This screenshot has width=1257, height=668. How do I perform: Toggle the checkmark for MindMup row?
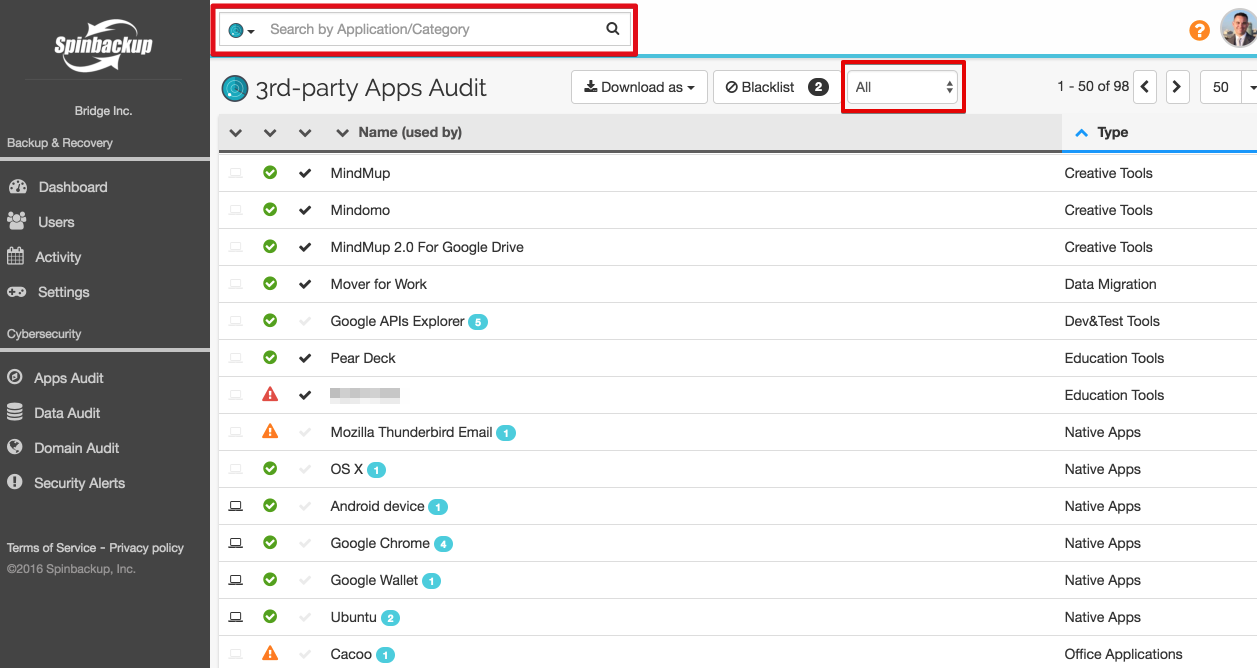pyautogui.click(x=305, y=173)
